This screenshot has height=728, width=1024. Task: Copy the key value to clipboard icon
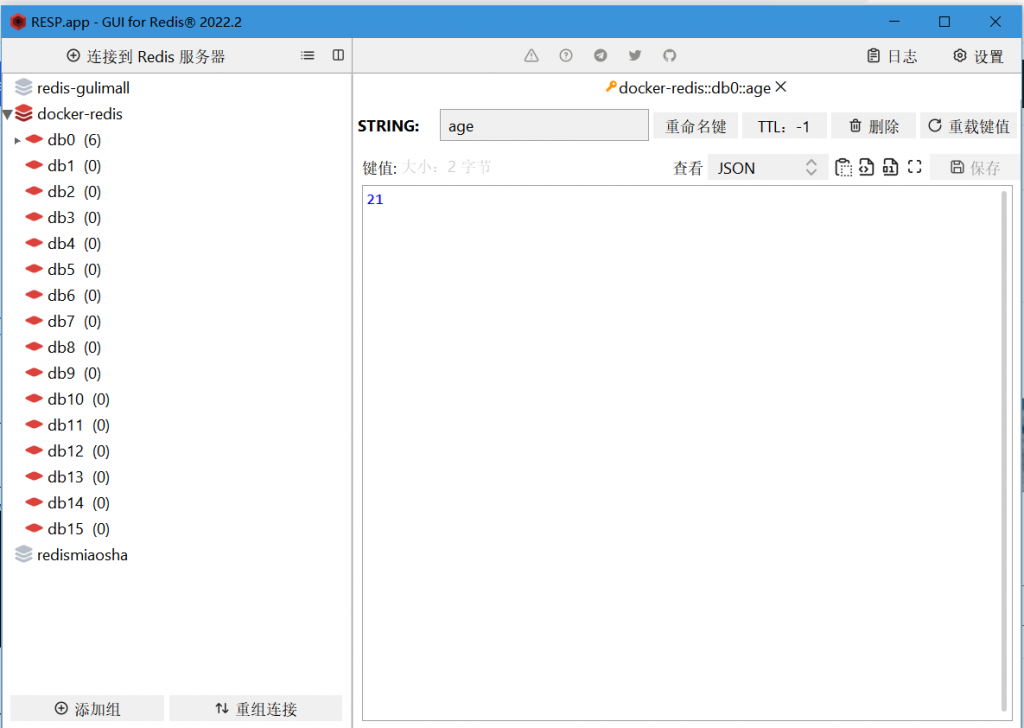click(x=843, y=168)
